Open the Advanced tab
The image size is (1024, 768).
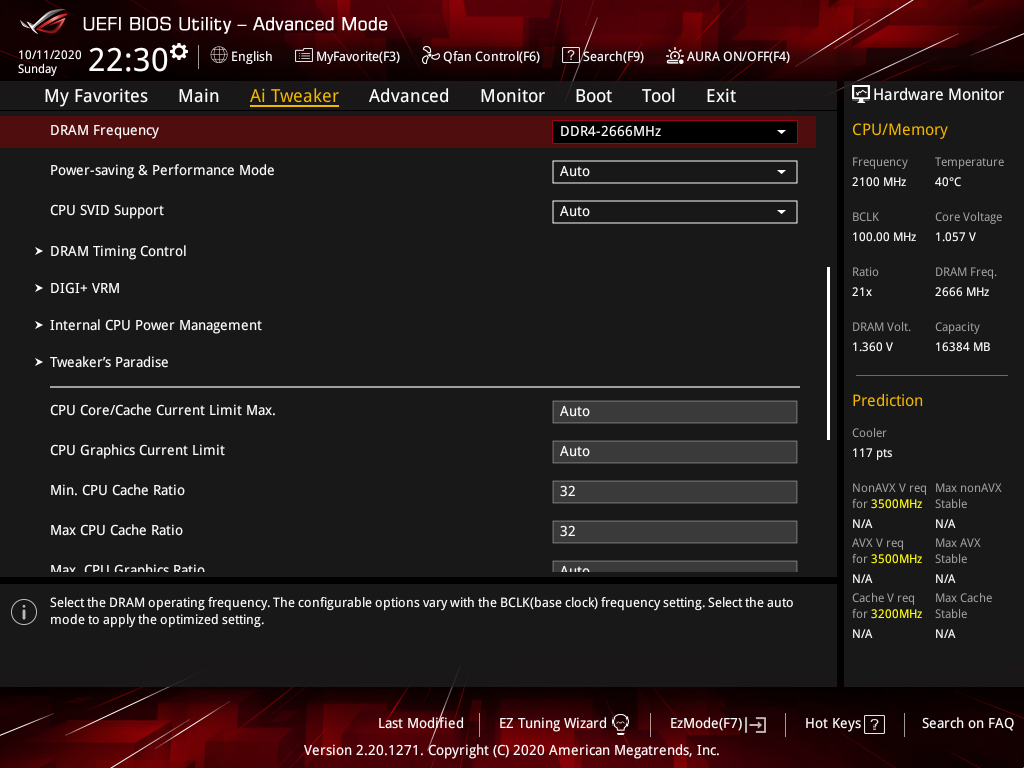(409, 96)
